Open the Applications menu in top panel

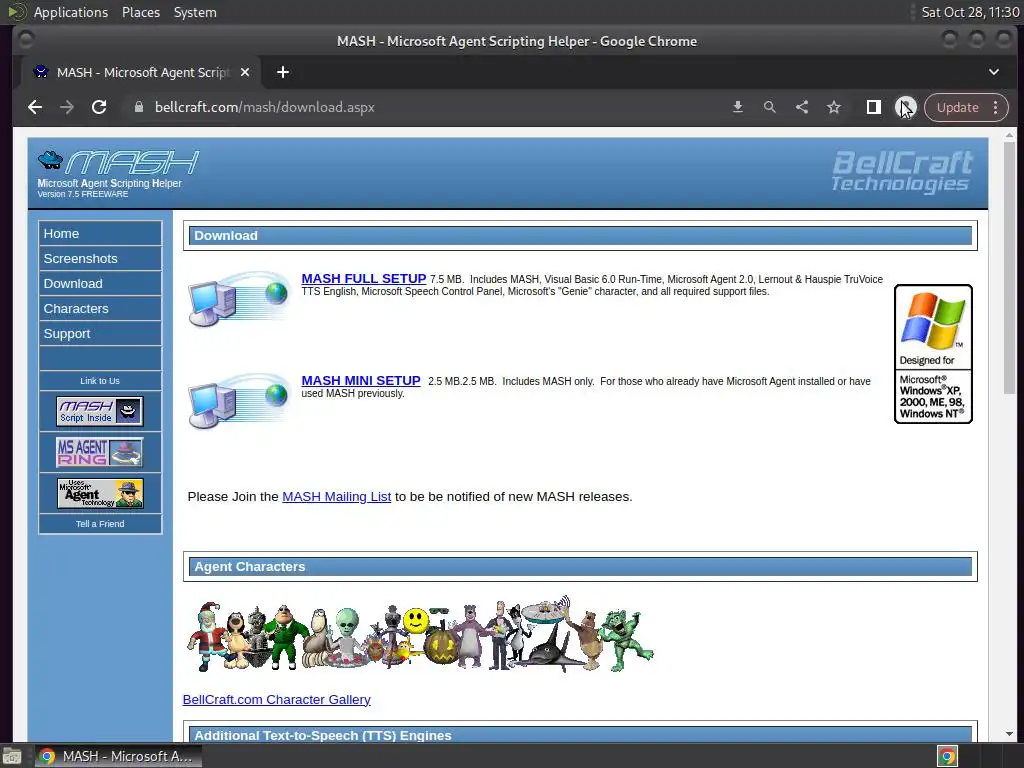pyautogui.click(x=70, y=12)
